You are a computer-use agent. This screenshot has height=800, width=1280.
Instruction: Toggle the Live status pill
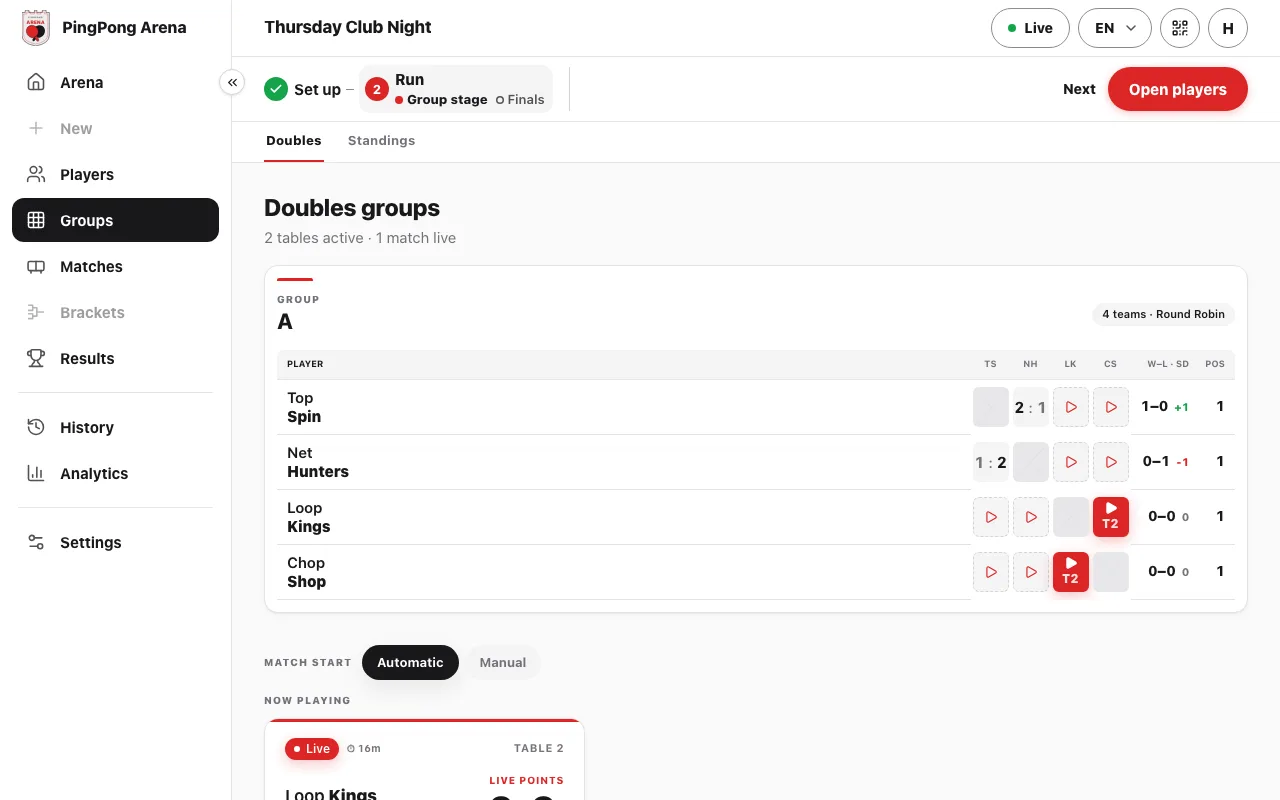coord(1030,28)
